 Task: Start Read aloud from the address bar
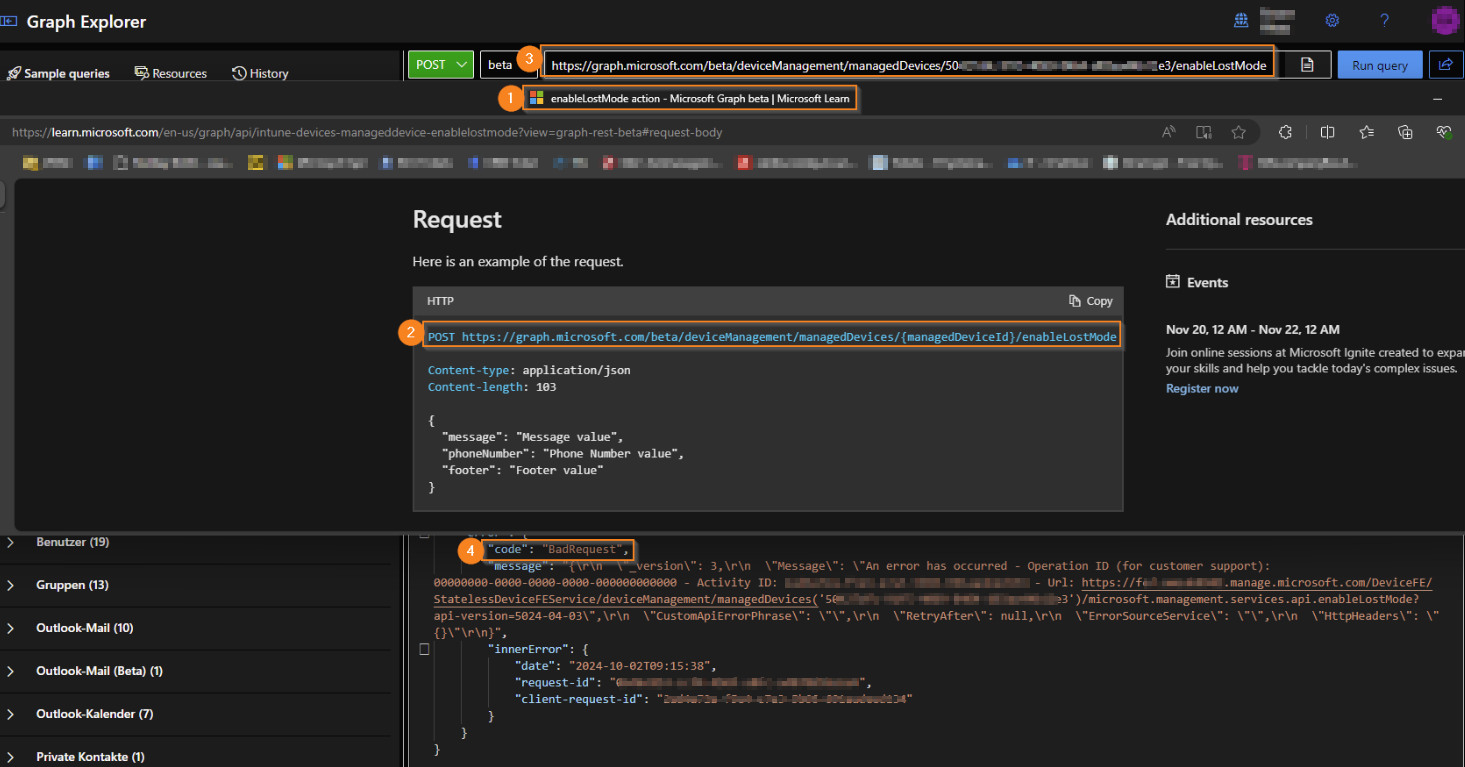pos(1169,131)
